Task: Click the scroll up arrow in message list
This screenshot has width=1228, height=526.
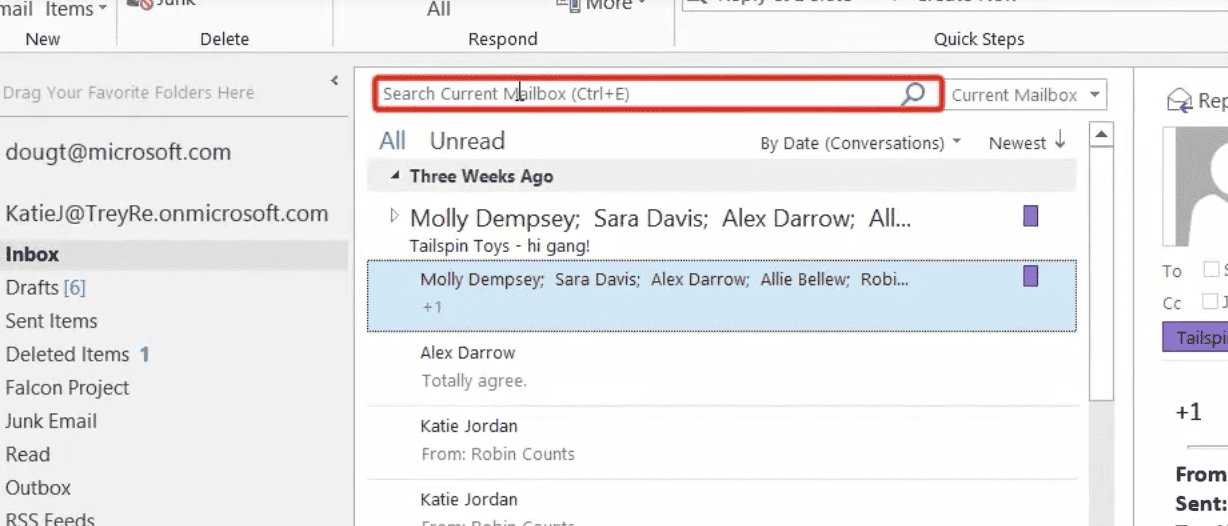Action: tap(1101, 135)
